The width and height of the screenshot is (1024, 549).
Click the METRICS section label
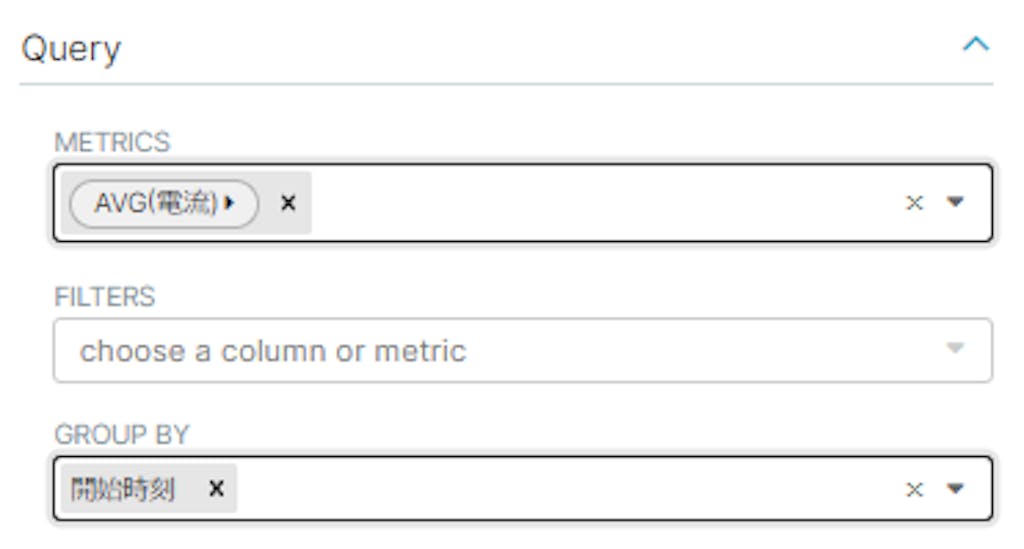tap(112, 142)
